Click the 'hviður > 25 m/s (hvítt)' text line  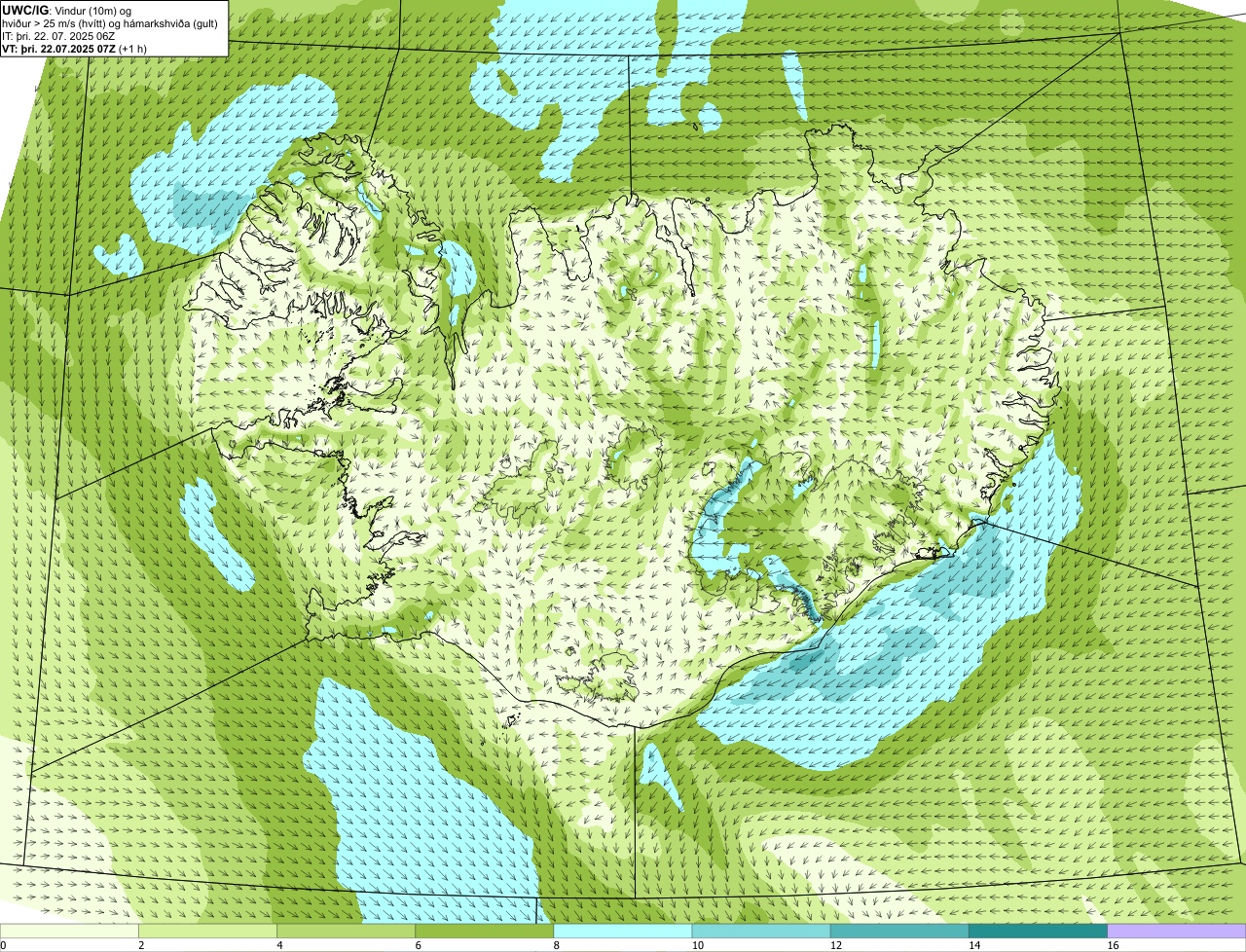pos(110,22)
